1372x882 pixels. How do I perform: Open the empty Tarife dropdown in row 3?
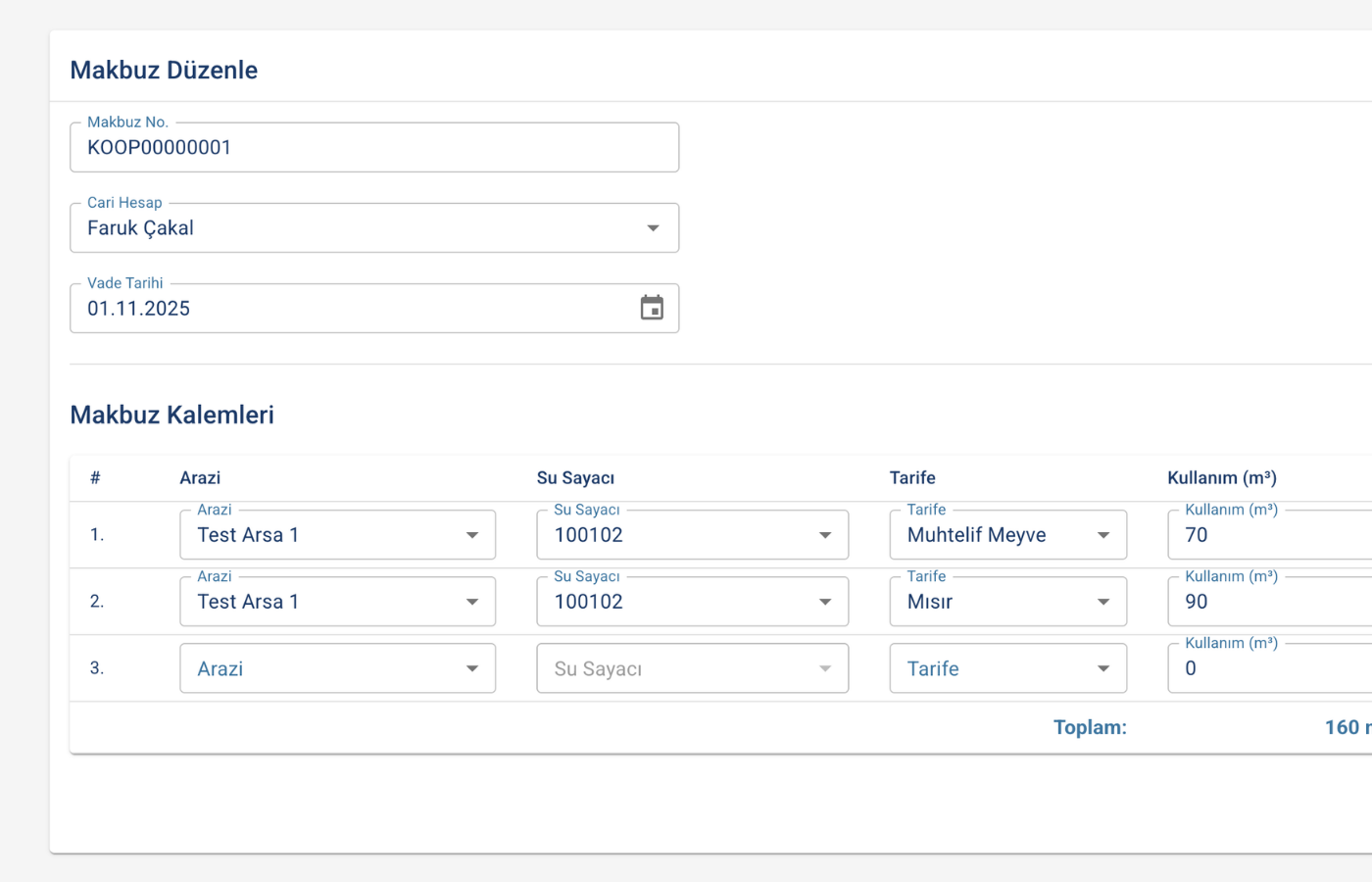(x=1007, y=668)
